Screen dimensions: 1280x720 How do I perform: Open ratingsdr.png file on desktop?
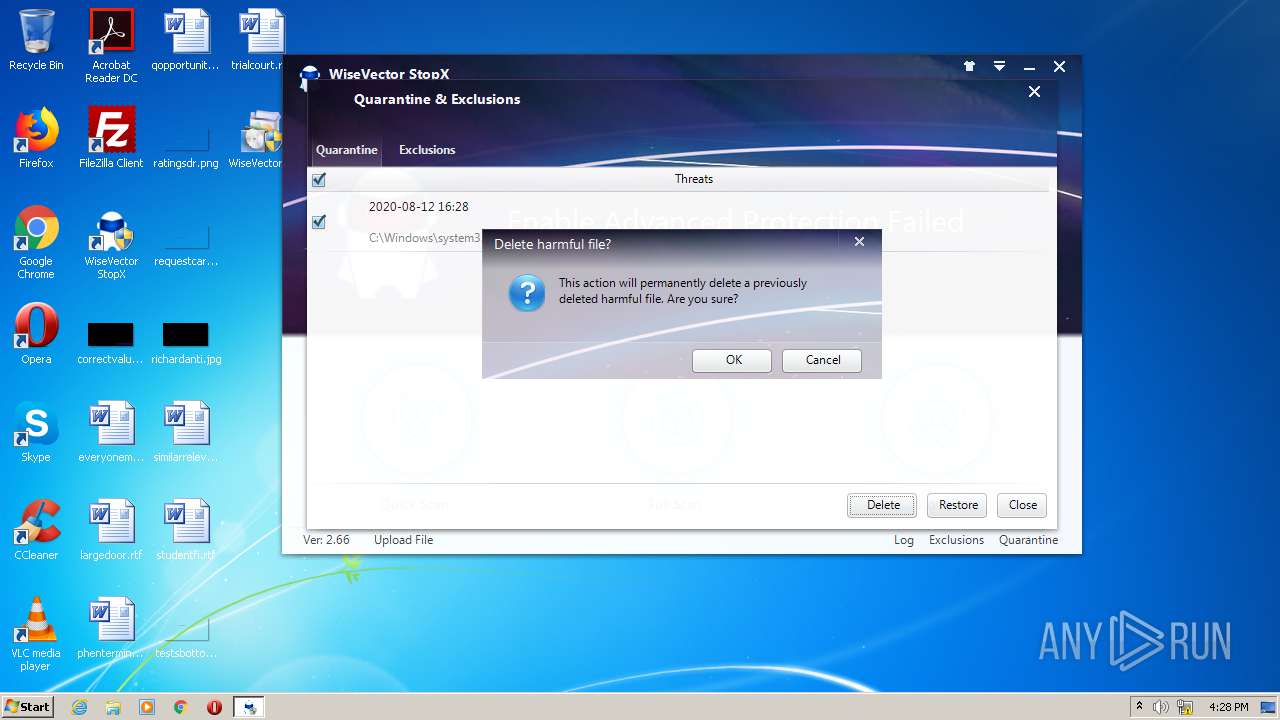186,146
